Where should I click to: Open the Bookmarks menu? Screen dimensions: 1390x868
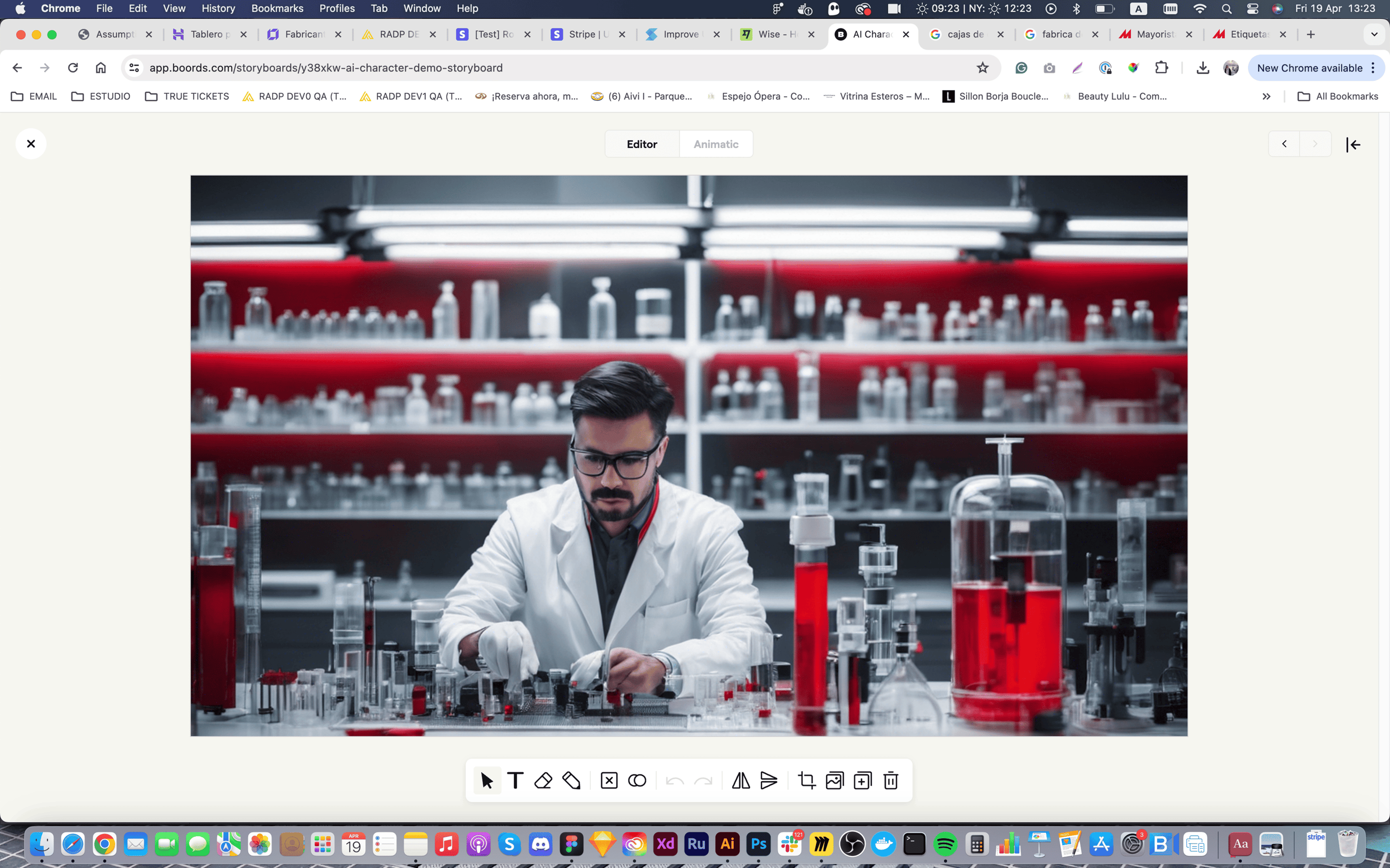click(x=277, y=8)
